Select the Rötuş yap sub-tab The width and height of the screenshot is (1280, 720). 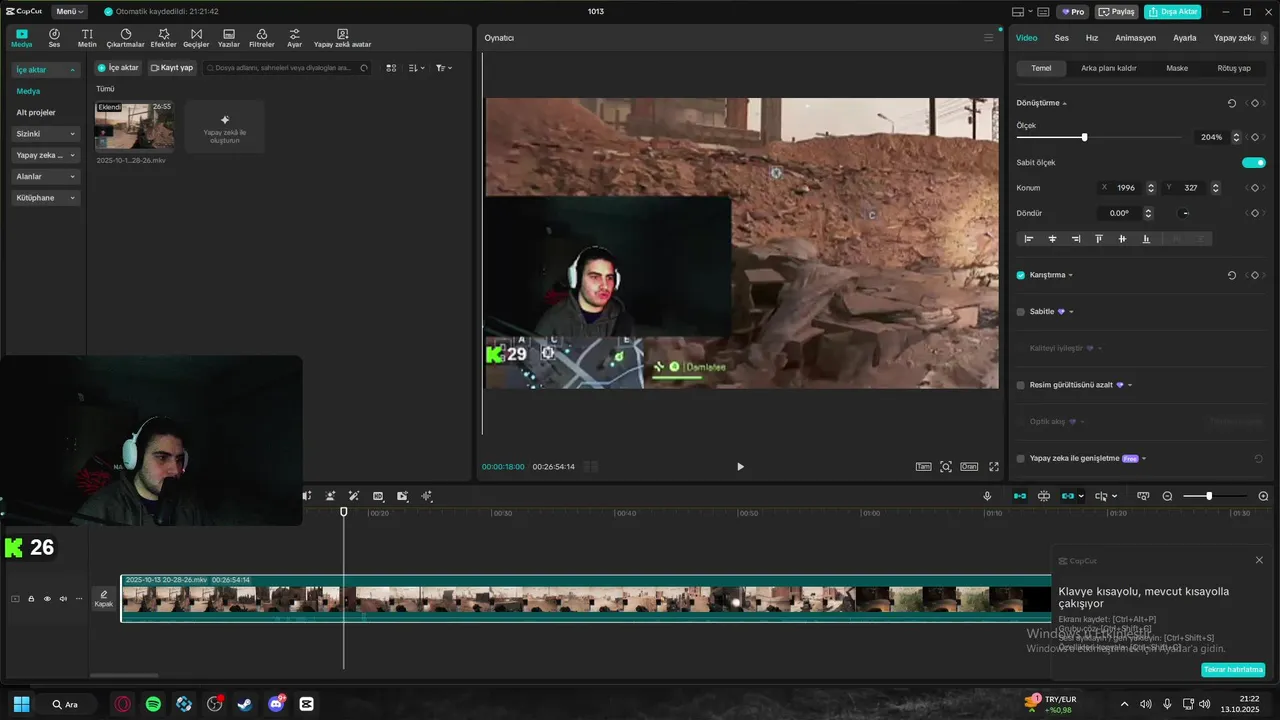(x=1234, y=68)
